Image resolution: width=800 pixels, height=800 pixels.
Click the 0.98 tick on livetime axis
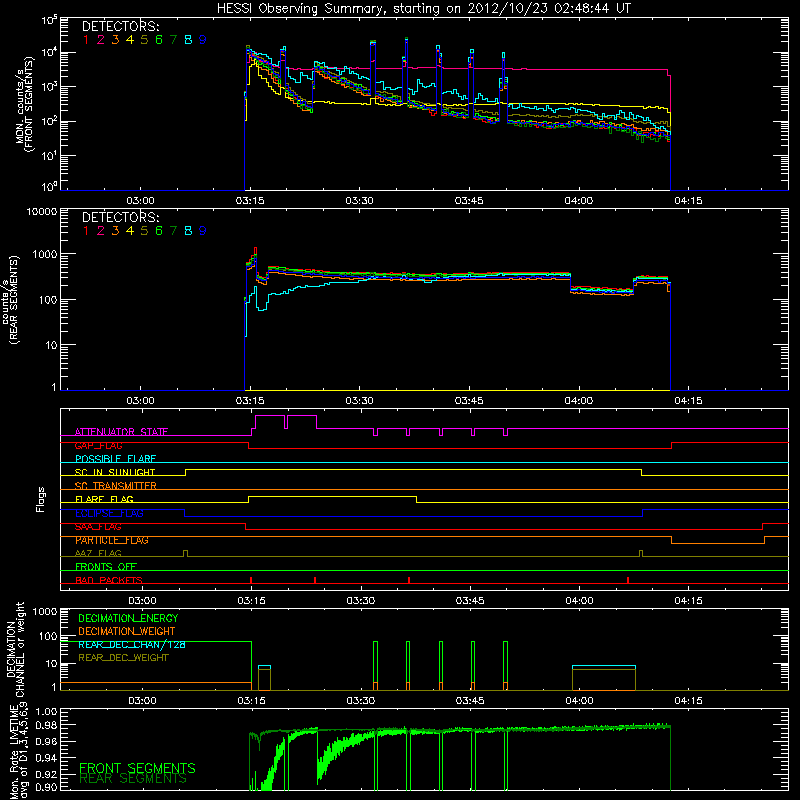(47, 726)
